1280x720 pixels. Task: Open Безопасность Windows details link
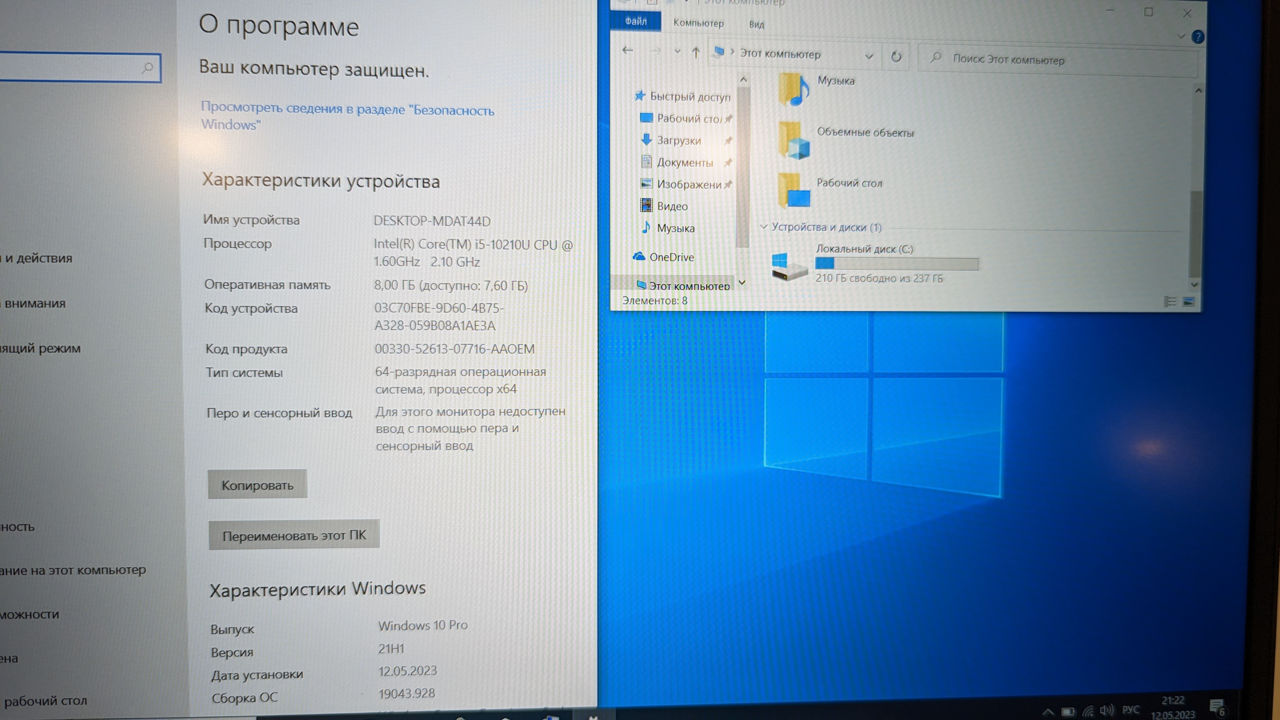pos(347,116)
